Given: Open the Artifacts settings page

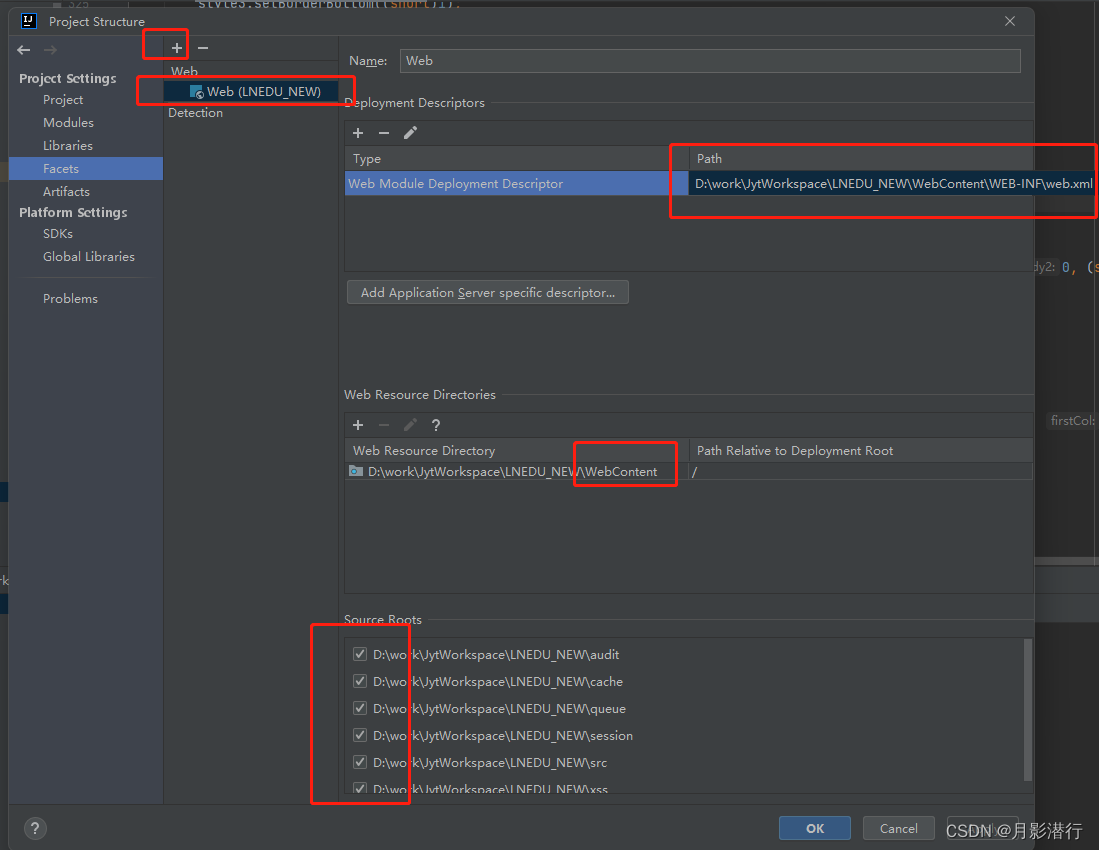Looking at the screenshot, I should [66, 191].
